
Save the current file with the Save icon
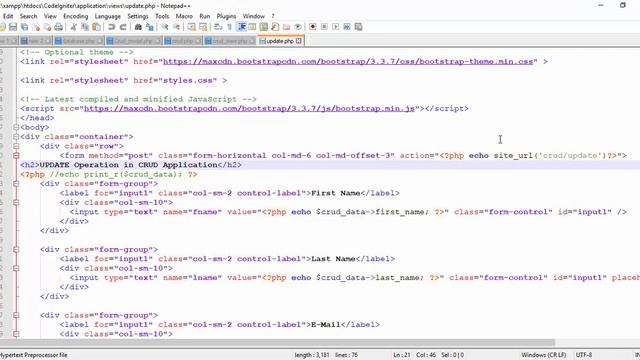click(13, 27)
